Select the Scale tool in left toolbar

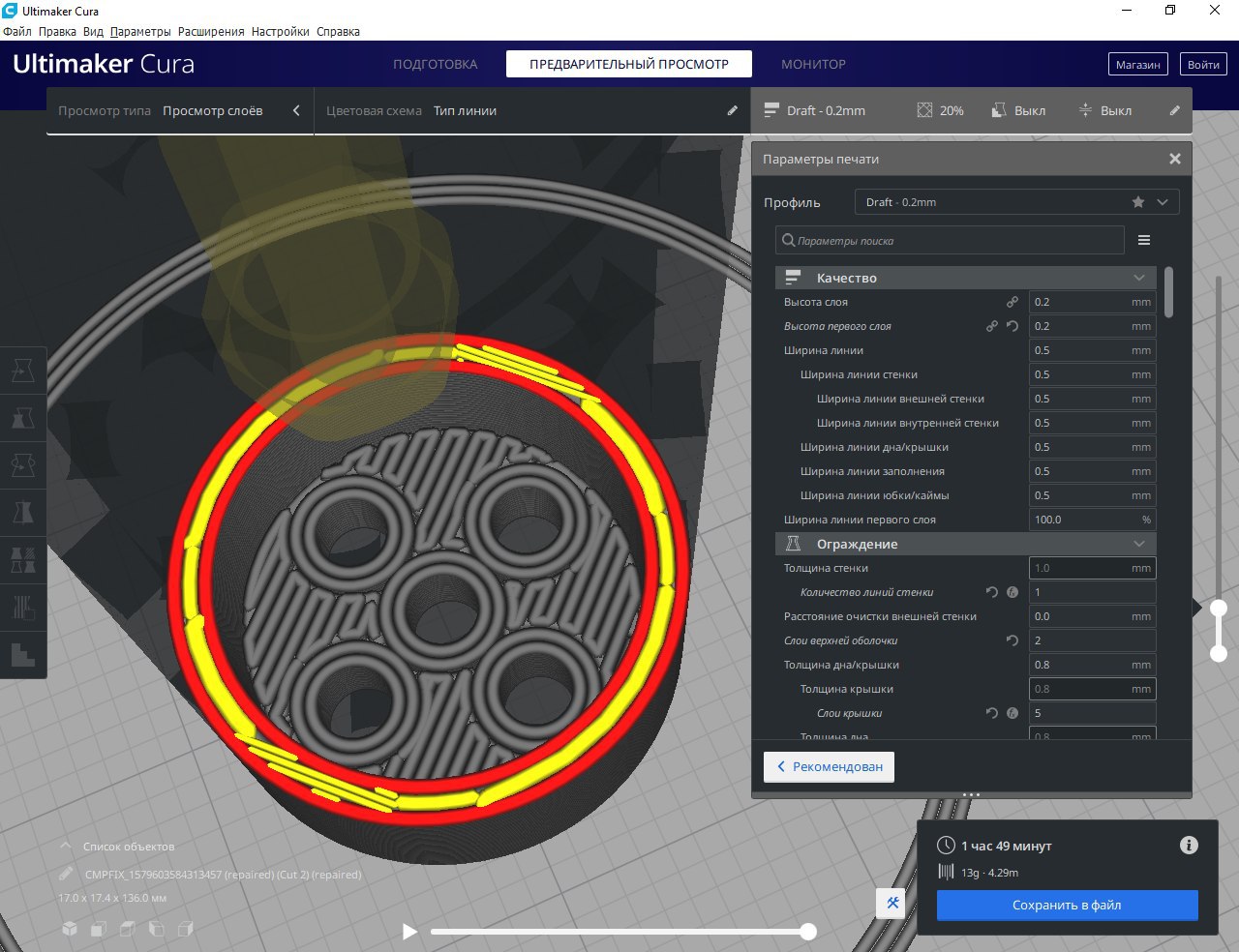[23, 418]
